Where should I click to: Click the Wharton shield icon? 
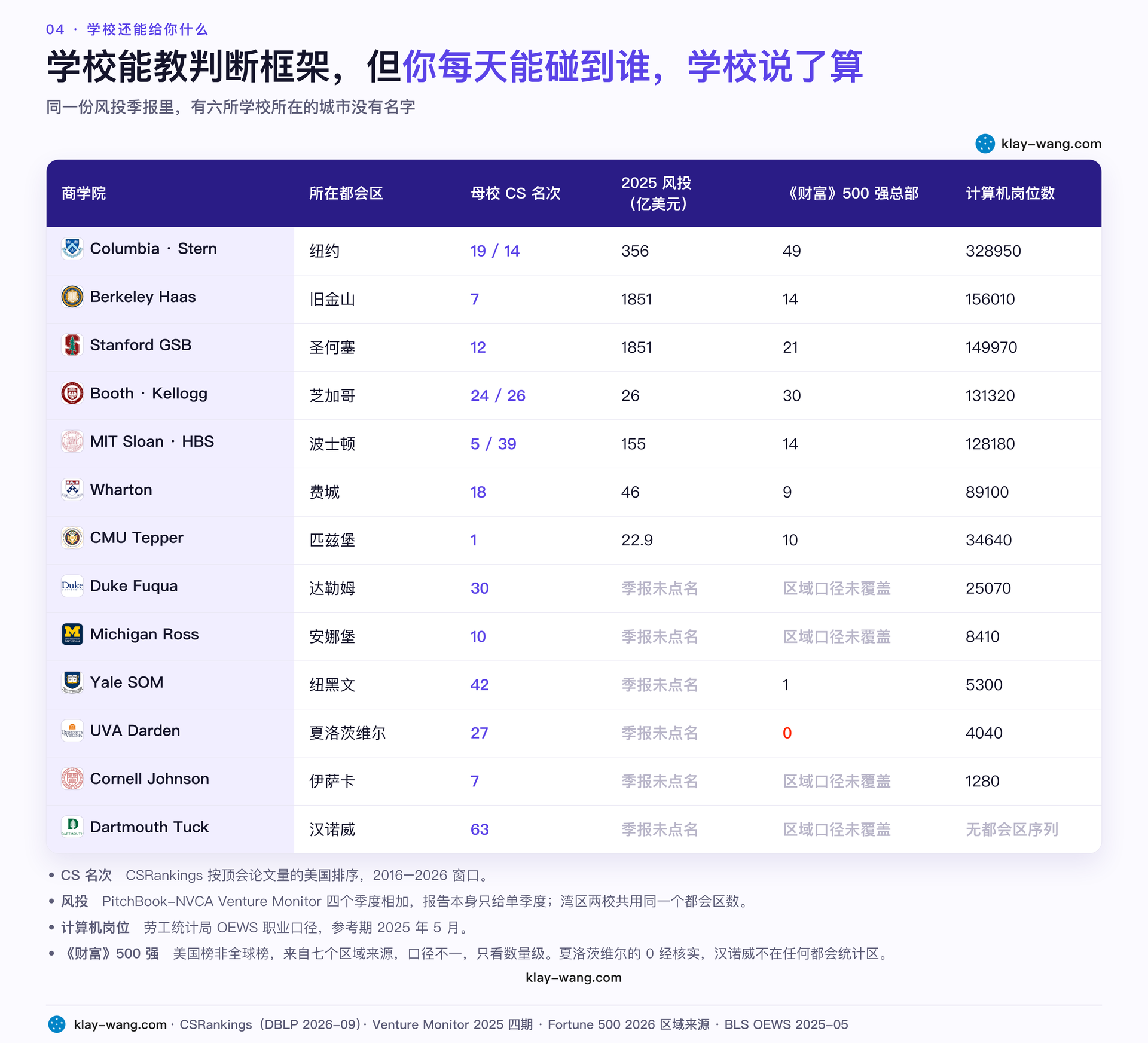[x=72, y=489]
